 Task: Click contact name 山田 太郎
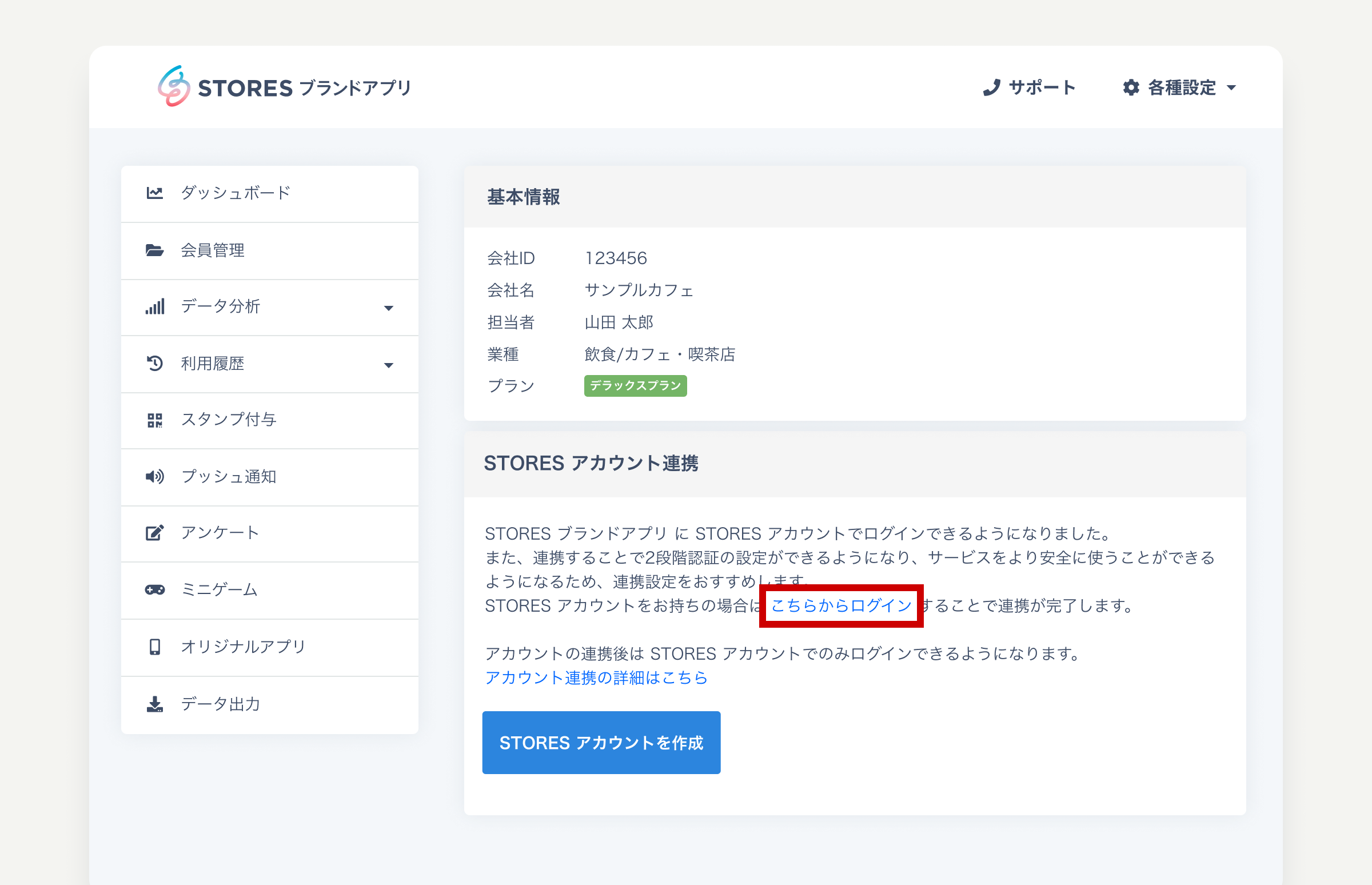tap(619, 322)
